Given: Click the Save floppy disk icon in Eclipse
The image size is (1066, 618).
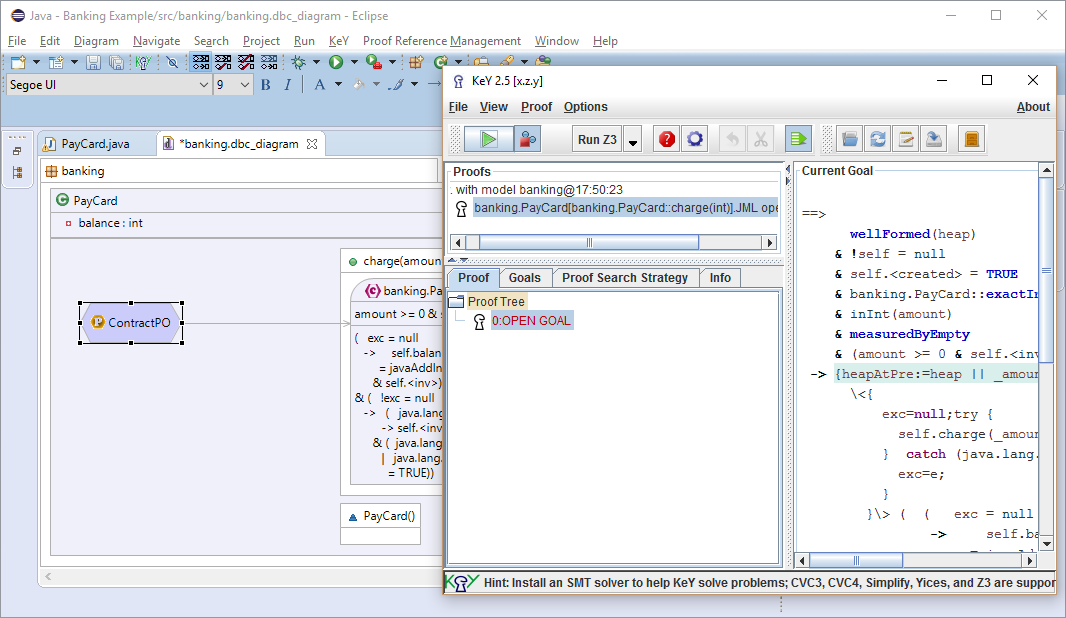Looking at the screenshot, I should 94,63.
